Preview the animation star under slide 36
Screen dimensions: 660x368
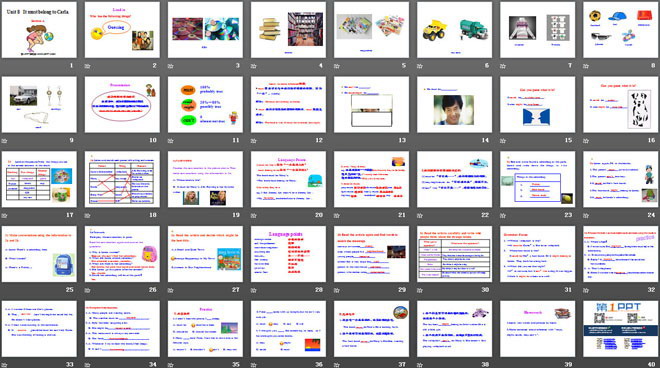pos(254,365)
